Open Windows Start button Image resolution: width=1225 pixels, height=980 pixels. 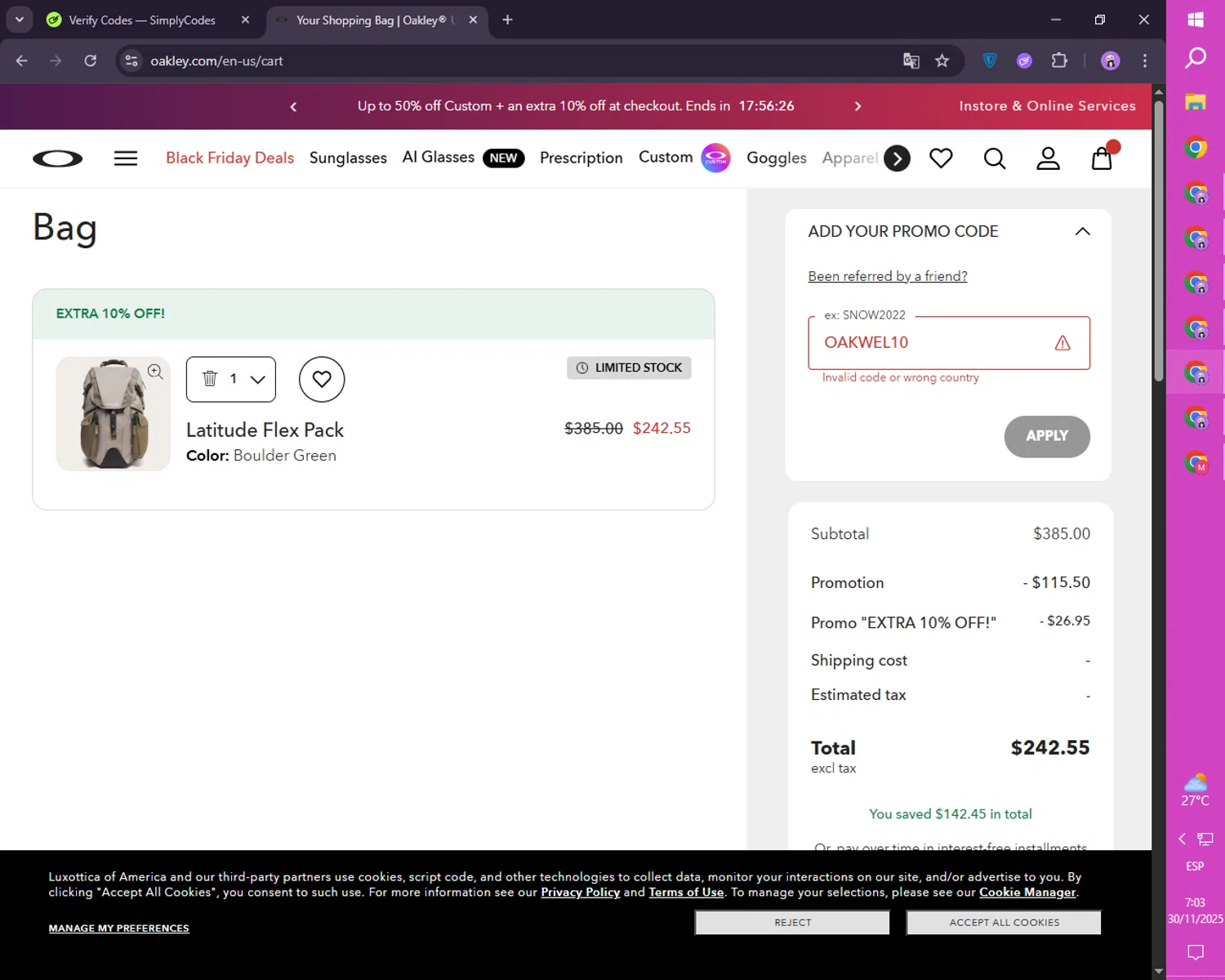click(x=1196, y=20)
